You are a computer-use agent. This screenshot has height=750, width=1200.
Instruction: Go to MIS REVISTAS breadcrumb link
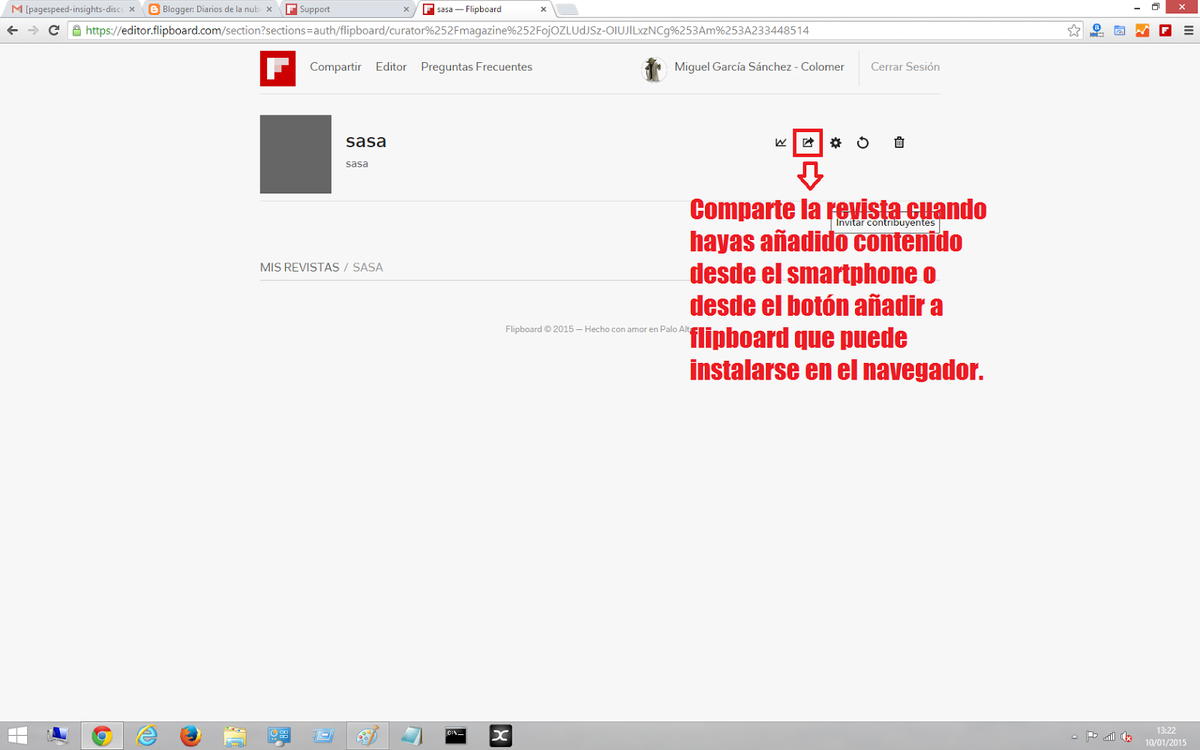click(299, 268)
